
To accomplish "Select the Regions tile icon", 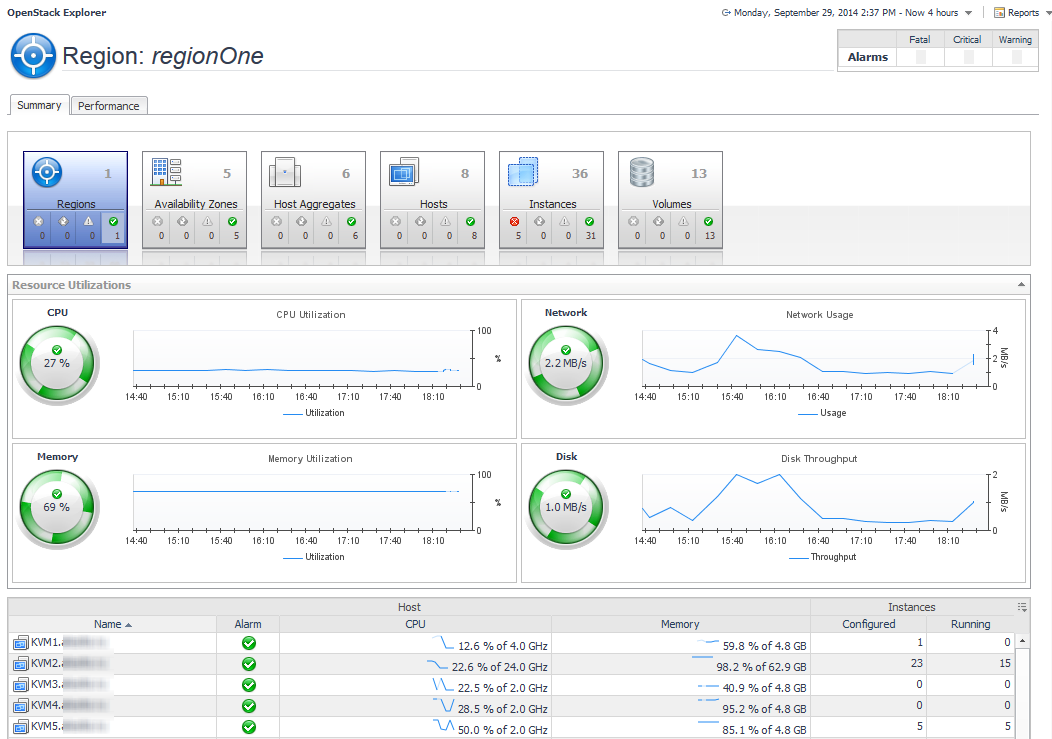I will (x=48, y=173).
